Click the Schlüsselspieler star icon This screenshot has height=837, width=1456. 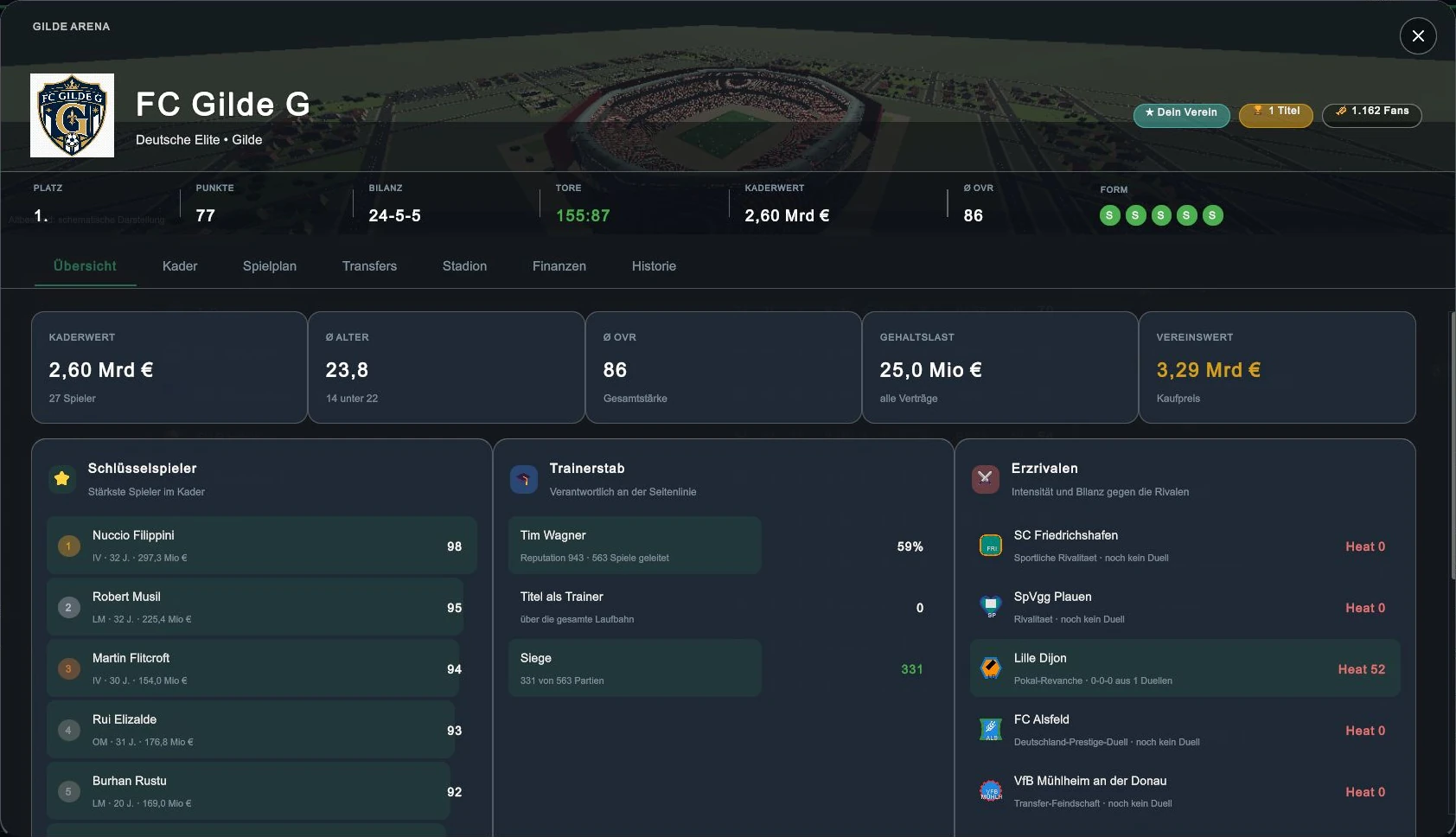[x=62, y=478]
